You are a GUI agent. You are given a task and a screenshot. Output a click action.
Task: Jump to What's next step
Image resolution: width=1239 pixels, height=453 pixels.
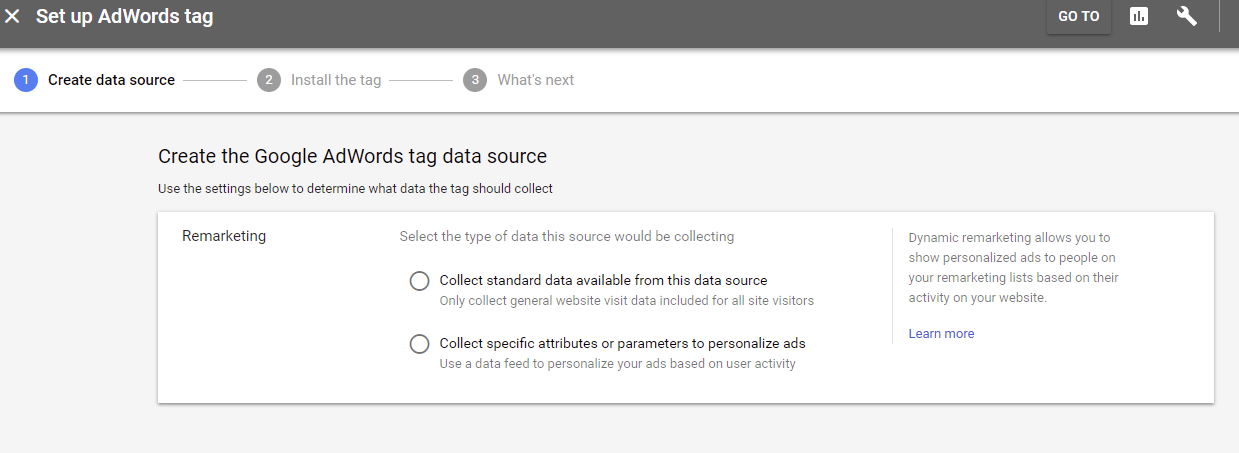pyautogui.click(x=536, y=80)
